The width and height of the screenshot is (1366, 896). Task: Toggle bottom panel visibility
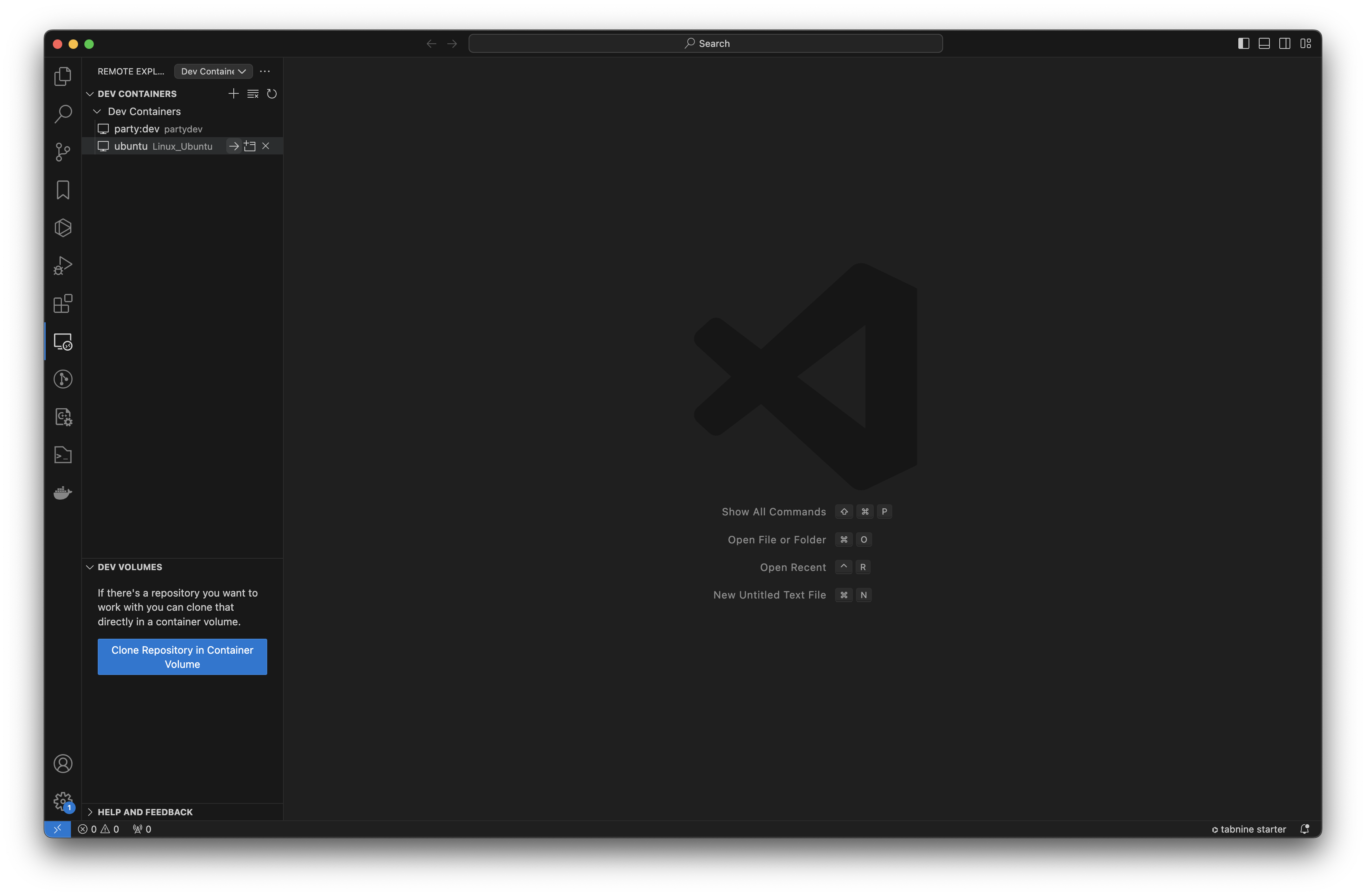tap(1264, 44)
